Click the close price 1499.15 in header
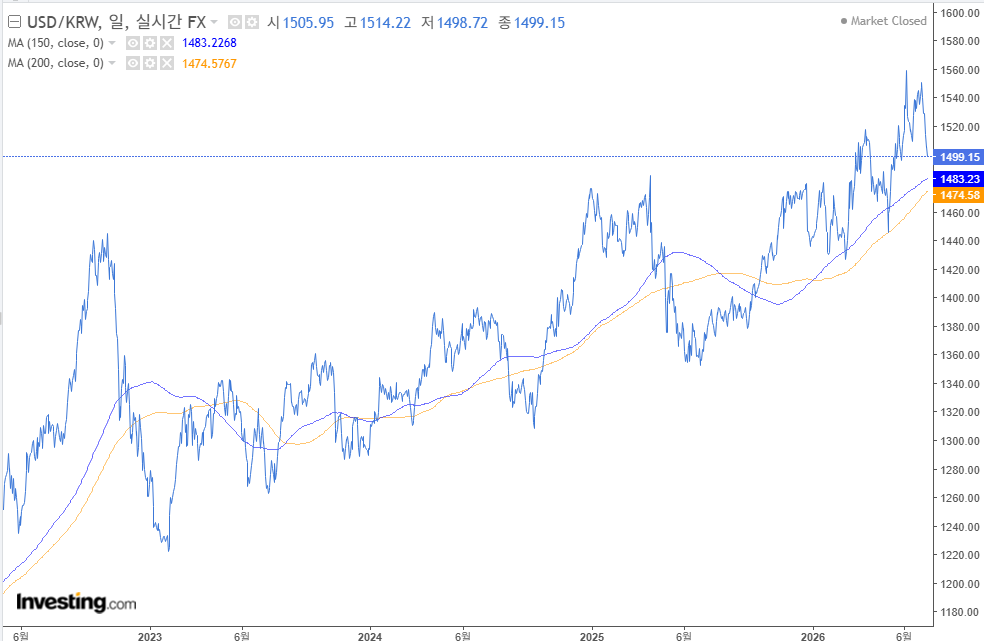984x641 pixels. [539, 23]
